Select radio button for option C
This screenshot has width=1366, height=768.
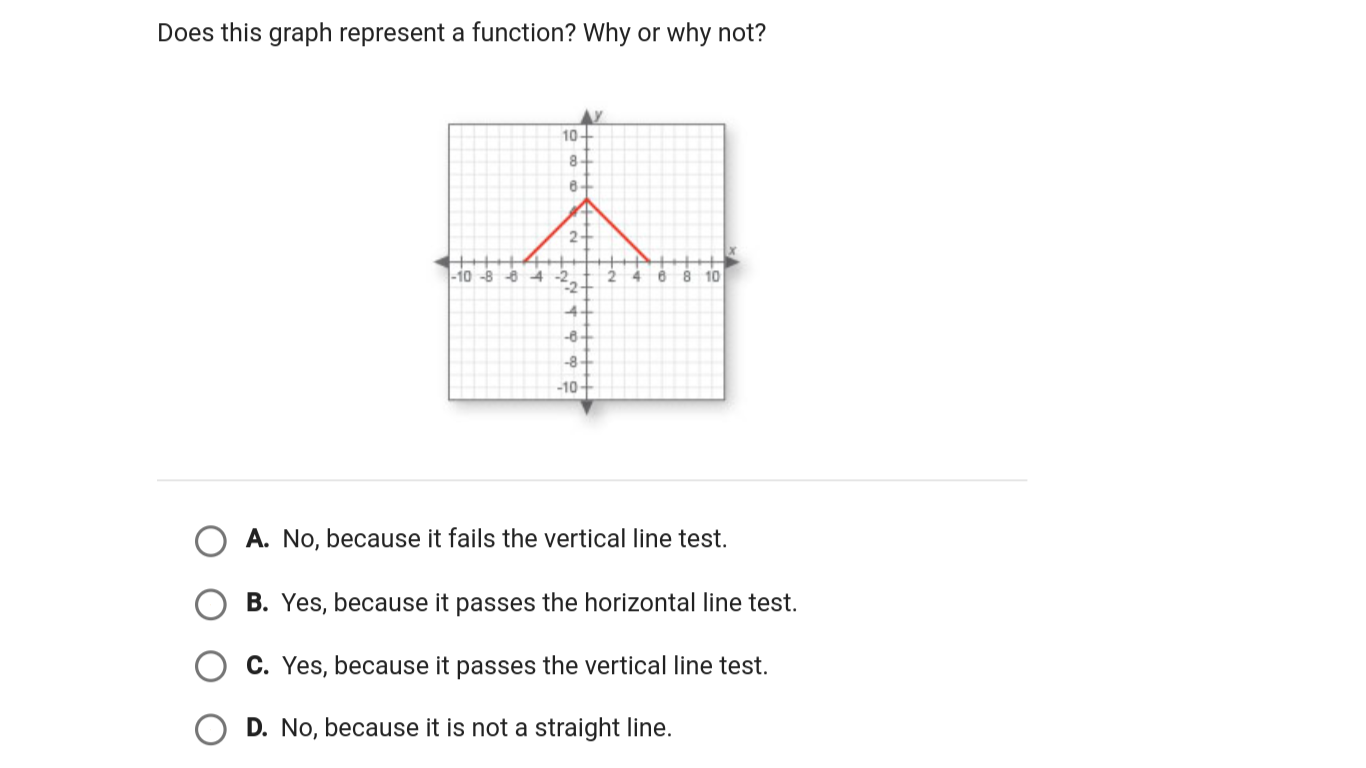point(210,667)
